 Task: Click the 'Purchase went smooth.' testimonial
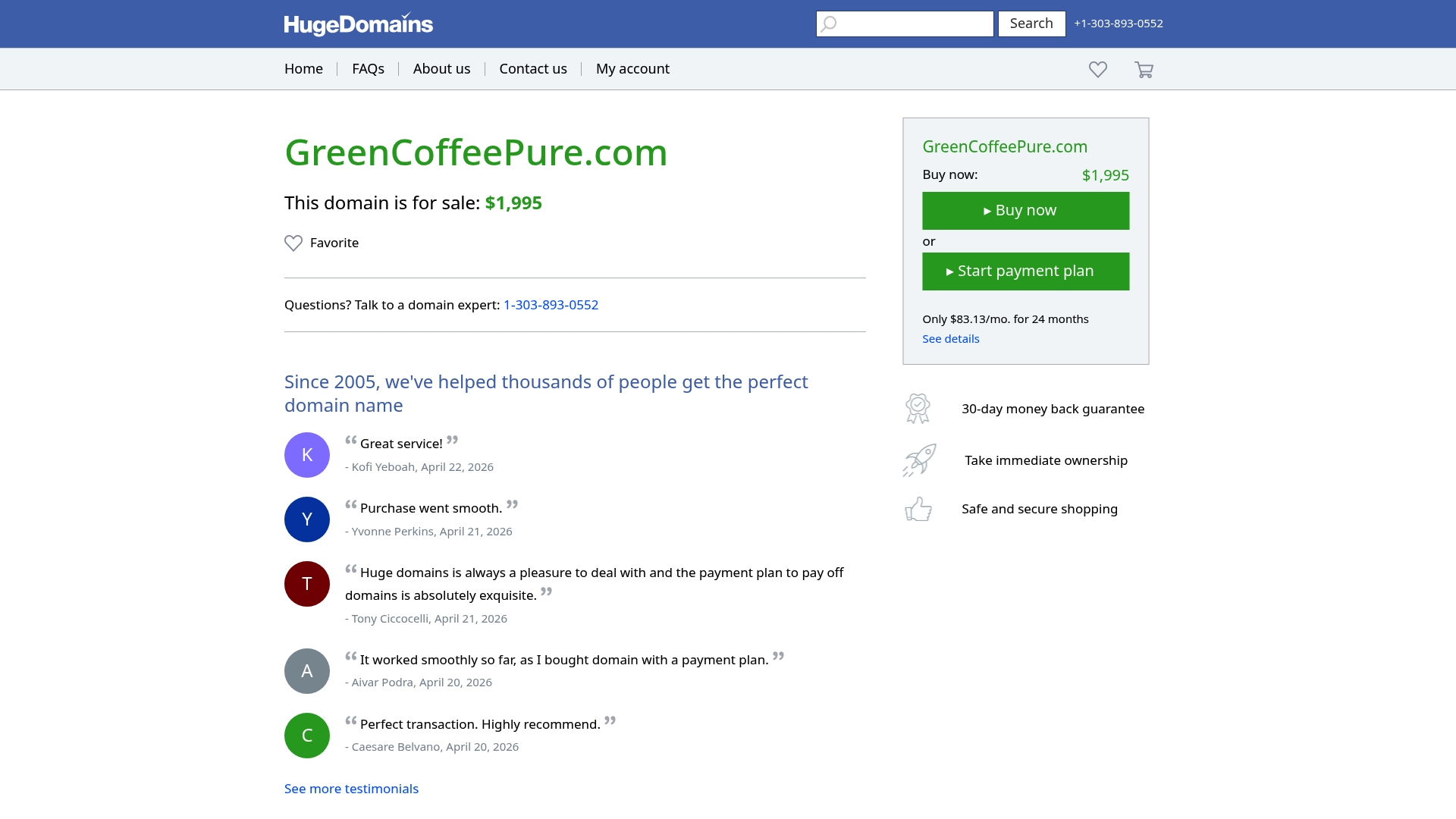tap(431, 508)
